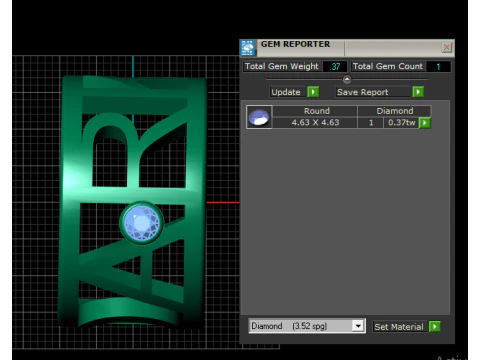
Task: Click the Total Gem Count label
Action: click(388, 66)
